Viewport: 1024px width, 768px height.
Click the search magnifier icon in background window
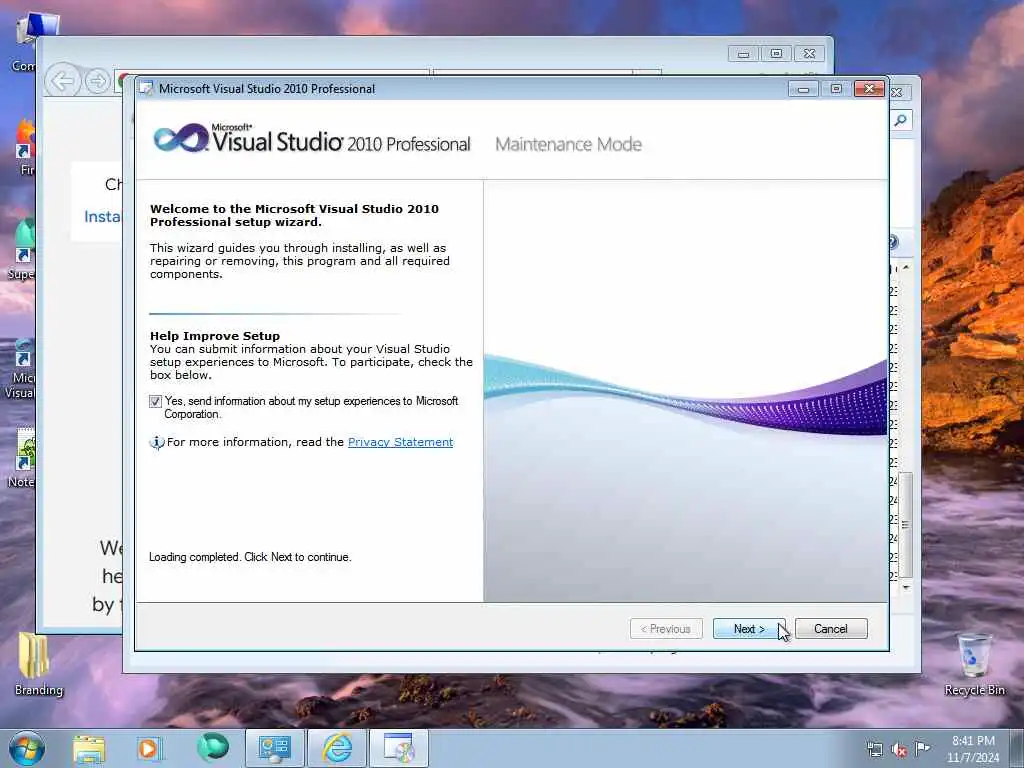pos(901,120)
